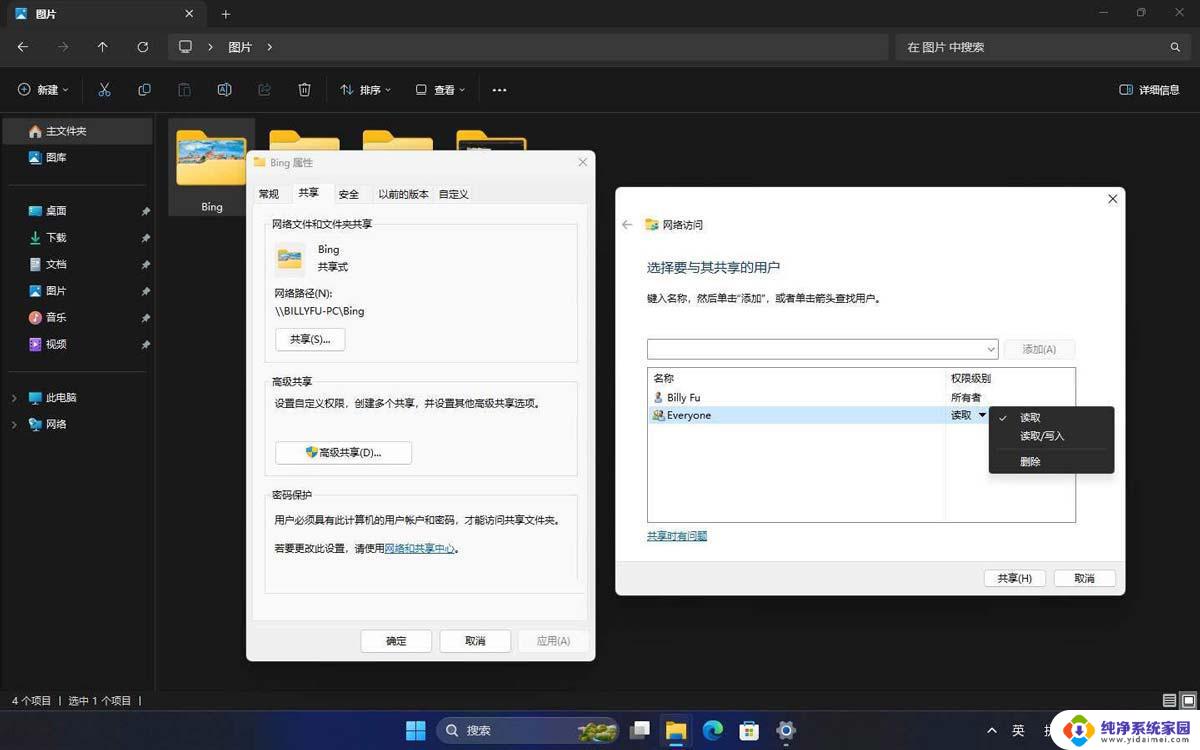The width and height of the screenshot is (1200, 750).
Task: Open the three-dots More options menu
Action: pos(499,90)
